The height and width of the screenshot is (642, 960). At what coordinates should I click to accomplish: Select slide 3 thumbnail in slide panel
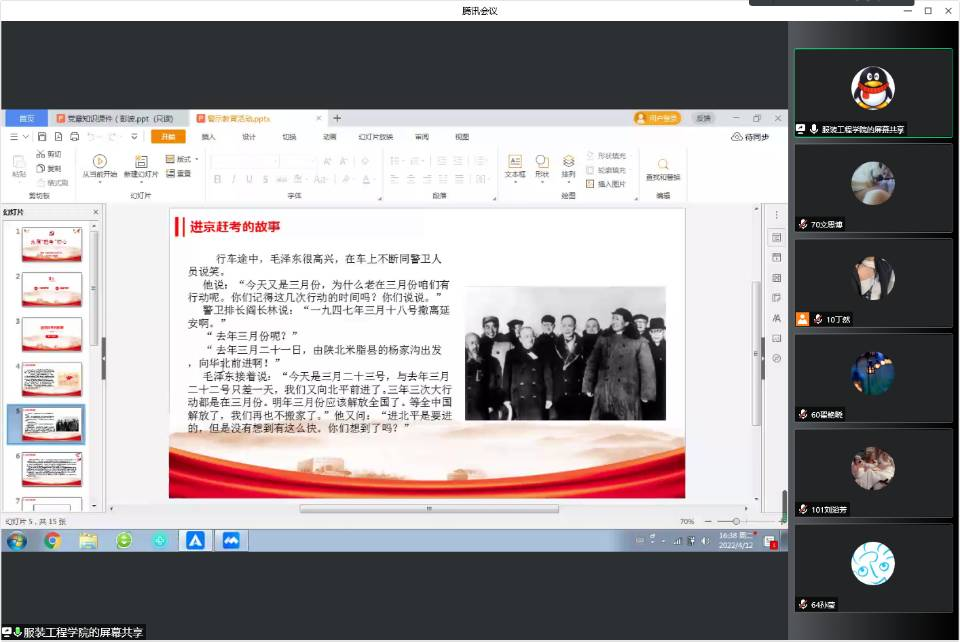pos(52,334)
